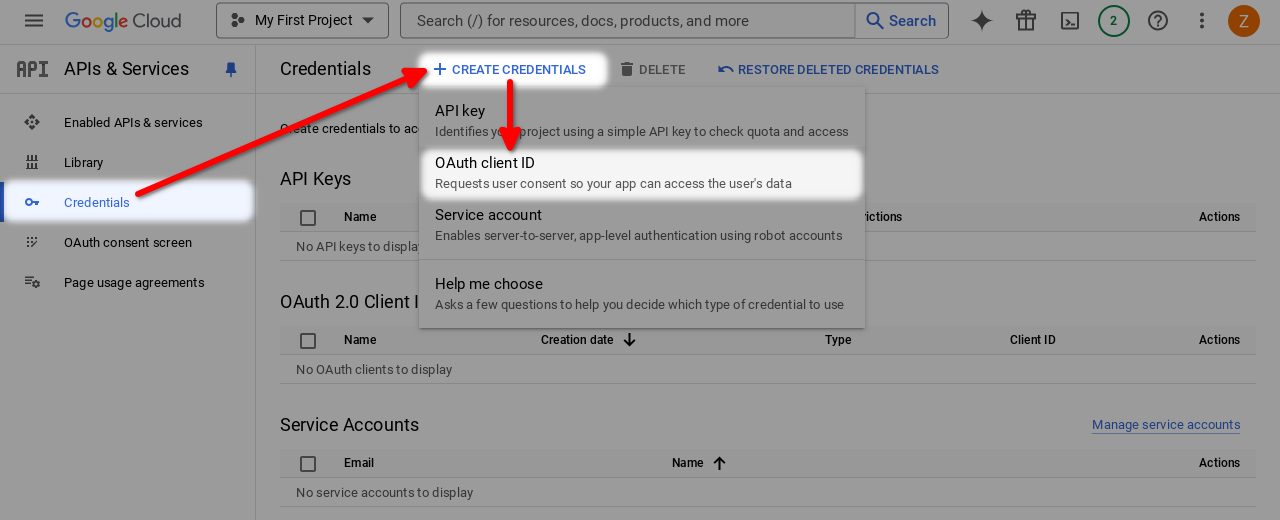Click 'No service accounts to display' text
Screen dimensions: 1280x520
(385, 493)
